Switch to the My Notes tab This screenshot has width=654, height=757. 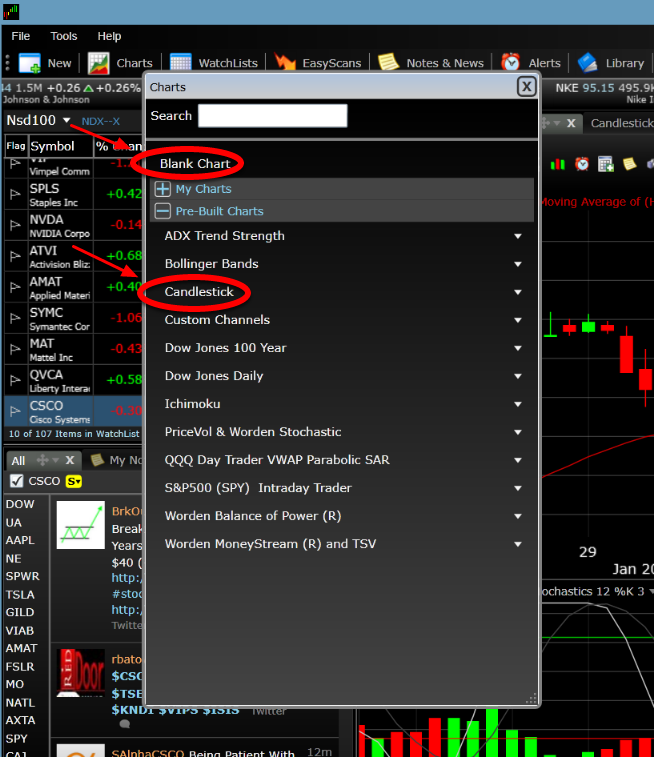tap(117, 460)
